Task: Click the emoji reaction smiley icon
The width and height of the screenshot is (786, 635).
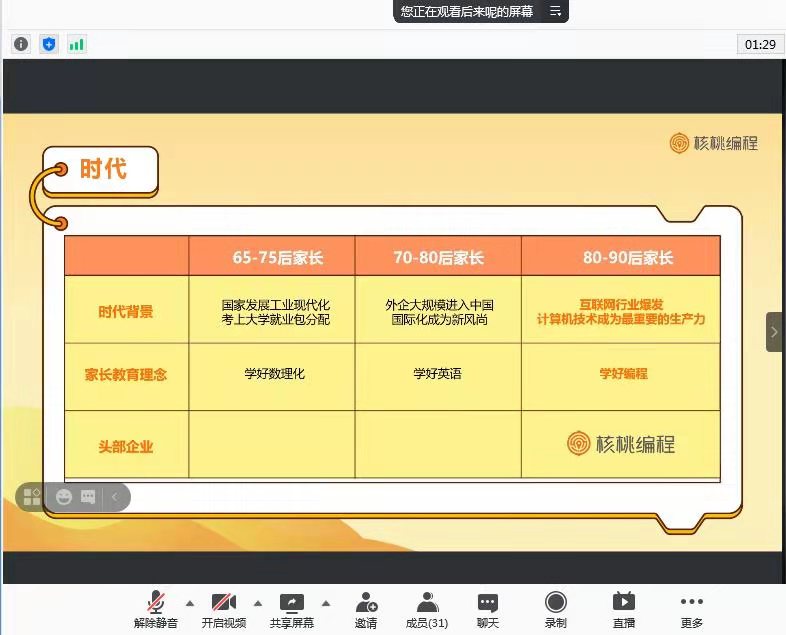Action: point(64,497)
